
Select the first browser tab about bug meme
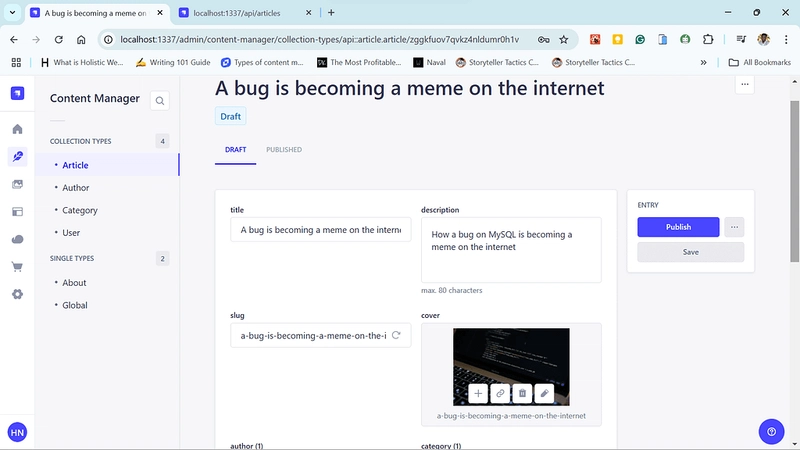pos(95,13)
